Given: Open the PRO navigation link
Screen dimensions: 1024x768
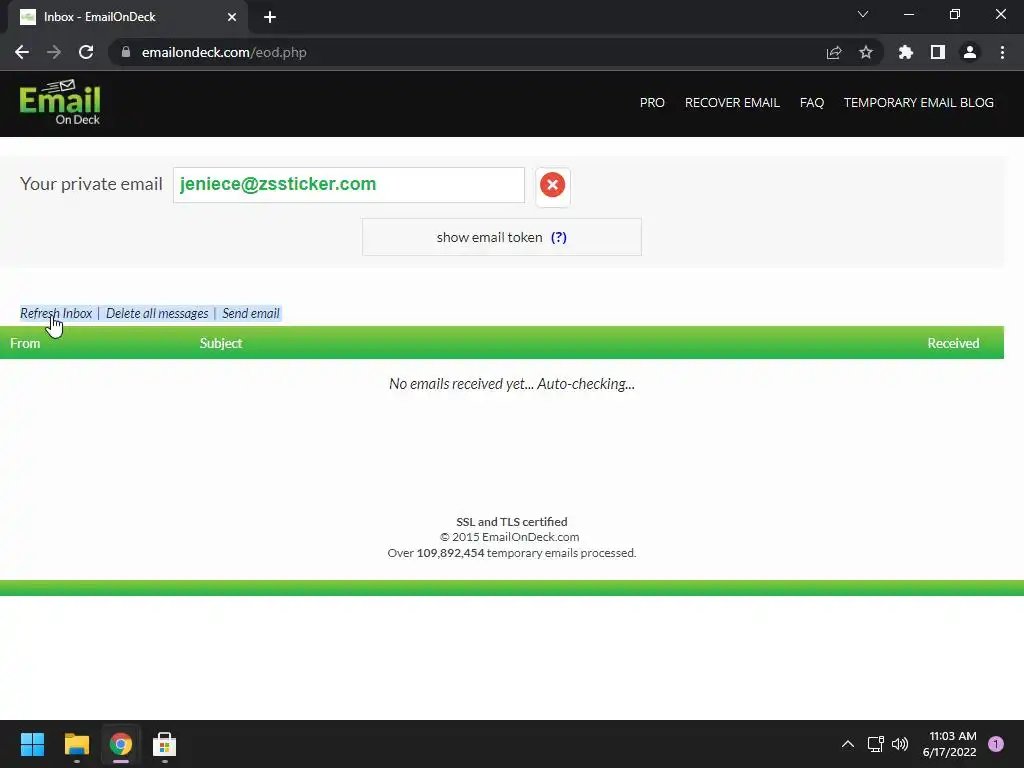Looking at the screenshot, I should 652,103.
